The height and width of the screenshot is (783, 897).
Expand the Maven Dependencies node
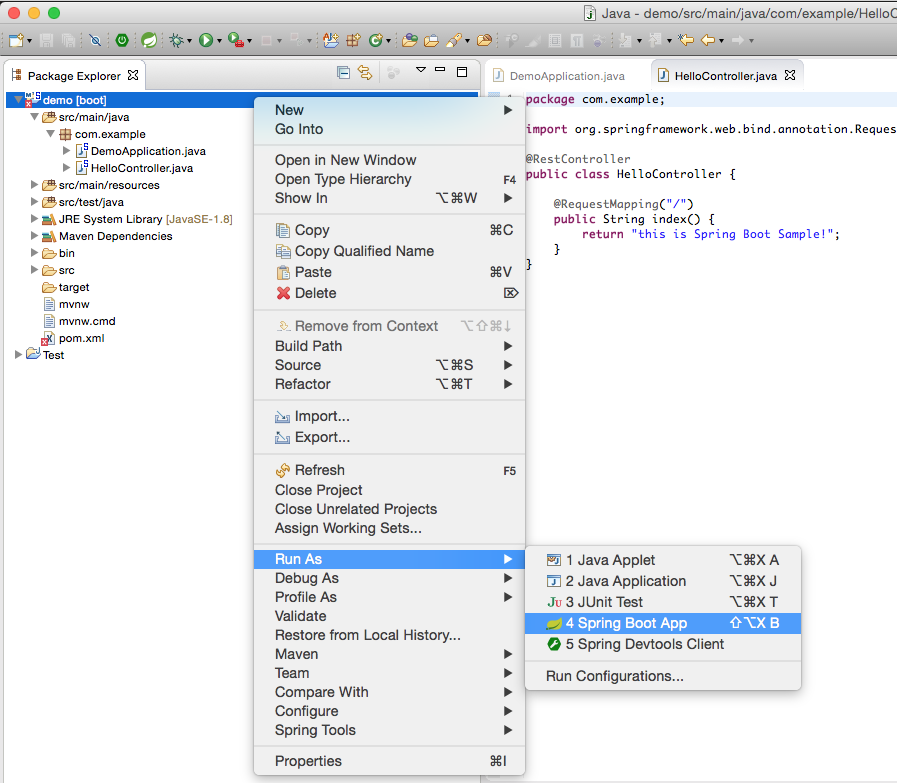(x=34, y=236)
